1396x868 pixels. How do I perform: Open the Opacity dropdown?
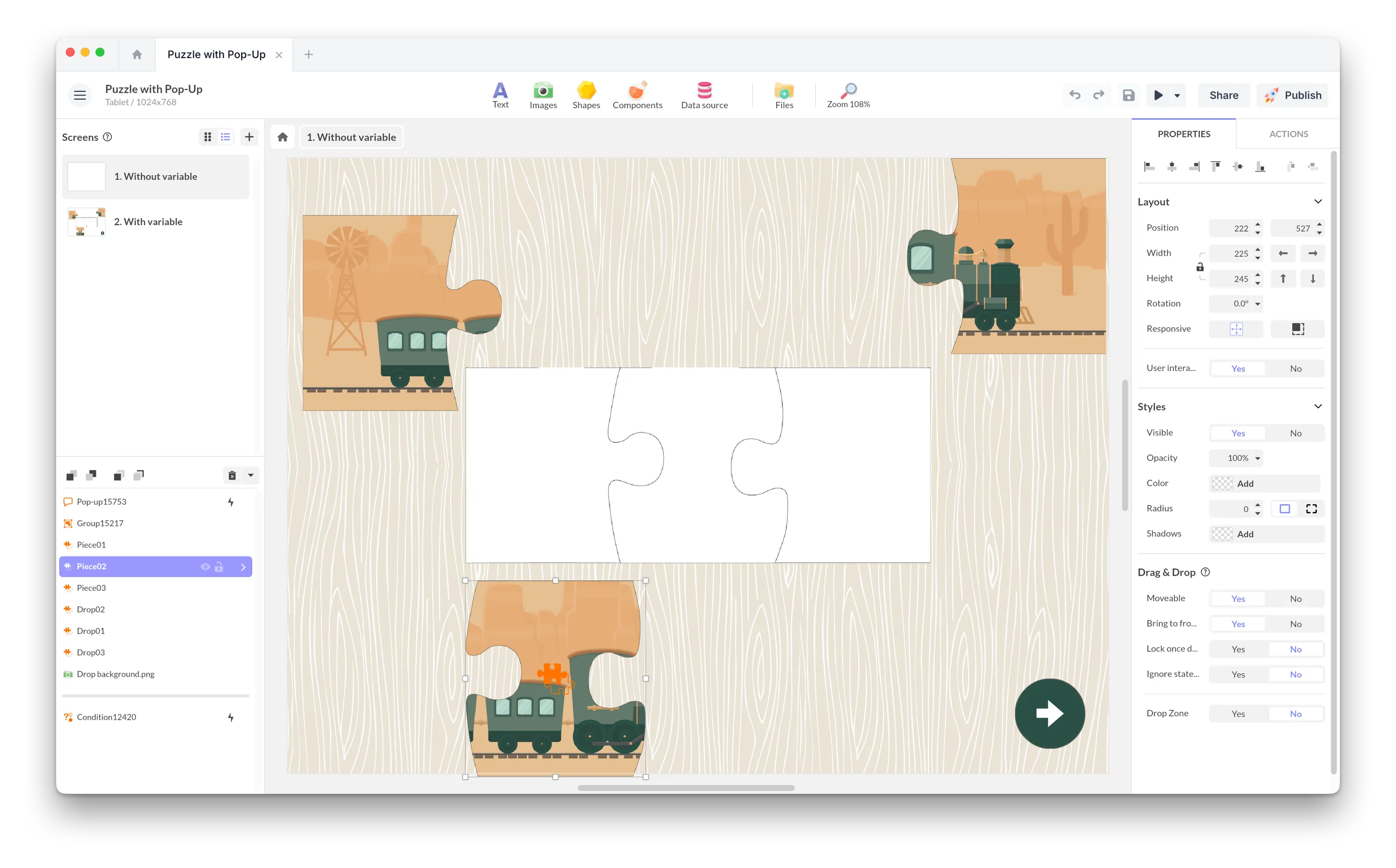point(1257,458)
